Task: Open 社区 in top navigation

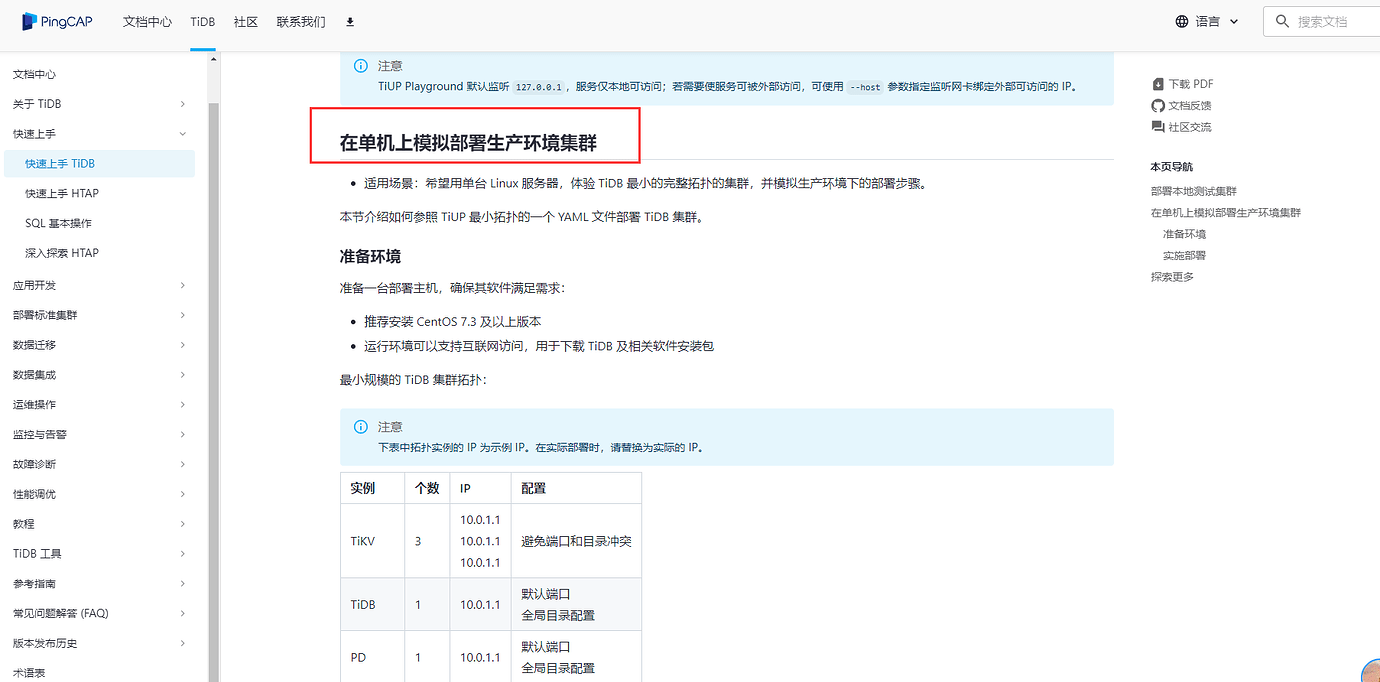Action: [x=246, y=21]
